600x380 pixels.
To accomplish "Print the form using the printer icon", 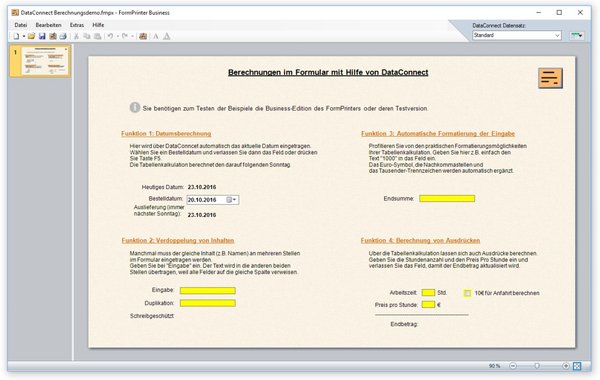I will [63, 36].
